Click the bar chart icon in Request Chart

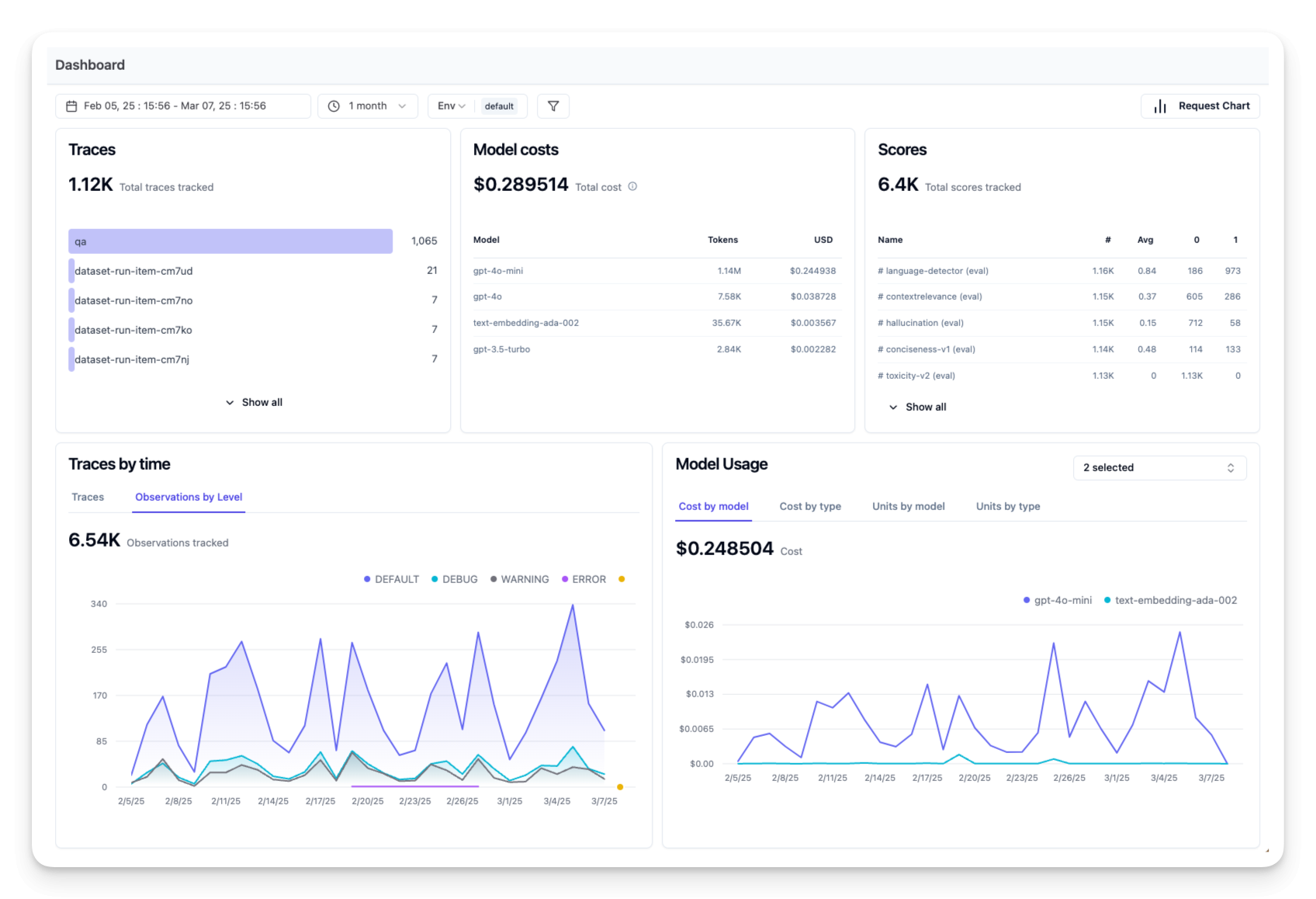1160,106
